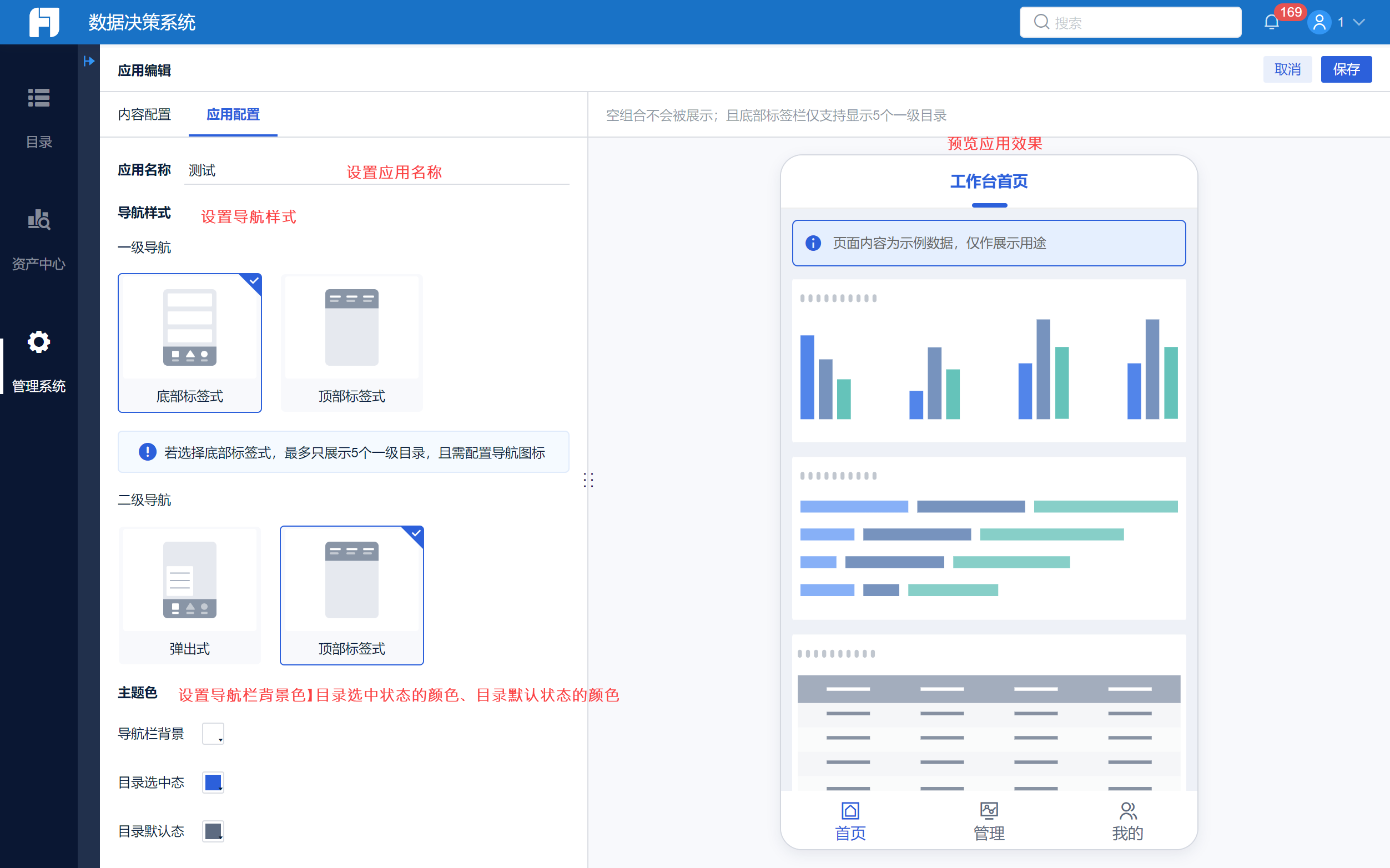The image size is (1390, 868).
Task: Click the sidebar expand arrow icon
Action: [88, 61]
